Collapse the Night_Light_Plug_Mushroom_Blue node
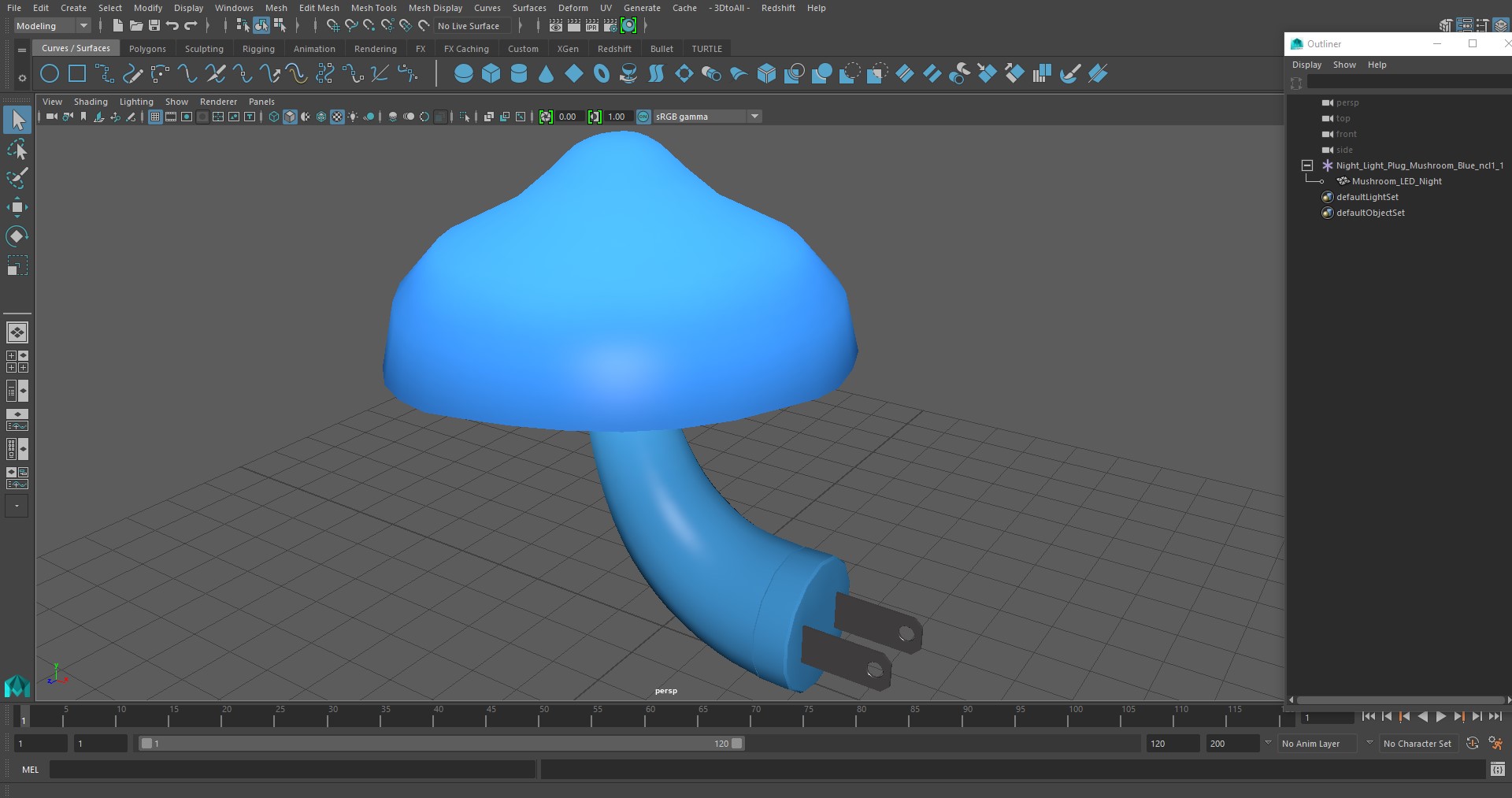Viewport: 1512px width, 798px height. [1307, 165]
